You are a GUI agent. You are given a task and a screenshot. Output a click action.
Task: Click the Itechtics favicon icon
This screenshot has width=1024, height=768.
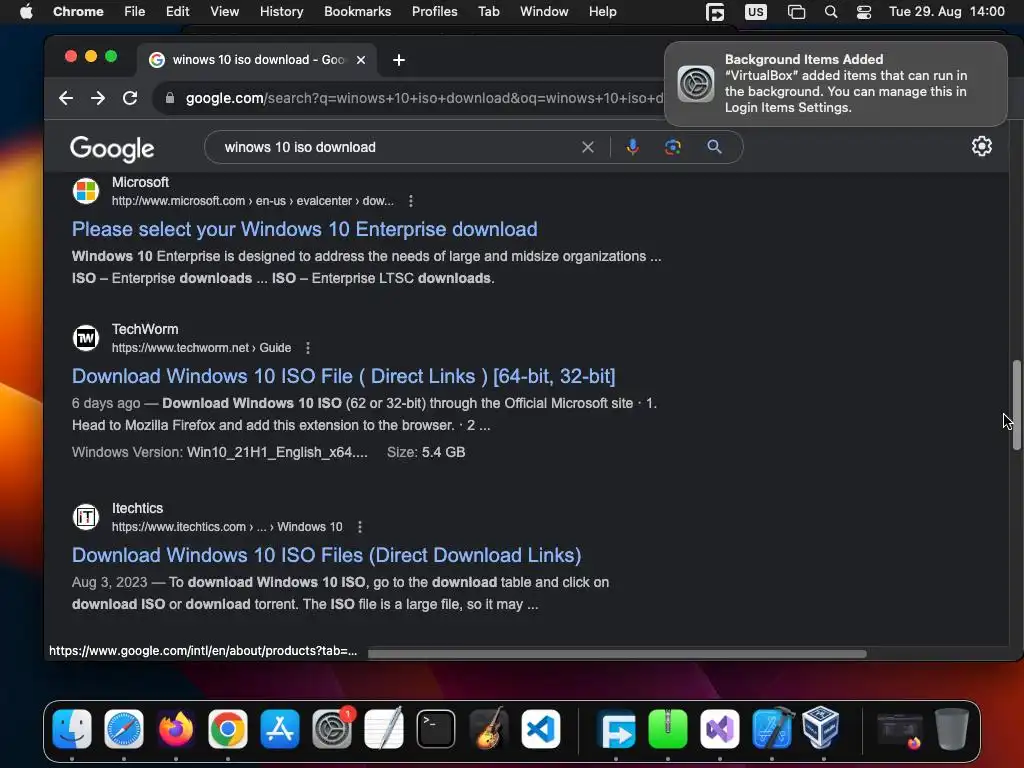click(86, 517)
